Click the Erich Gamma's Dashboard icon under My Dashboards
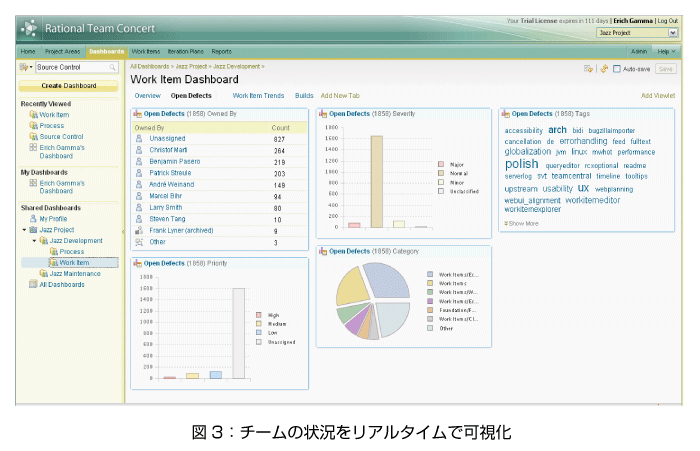The image size is (700, 451). coord(33,183)
